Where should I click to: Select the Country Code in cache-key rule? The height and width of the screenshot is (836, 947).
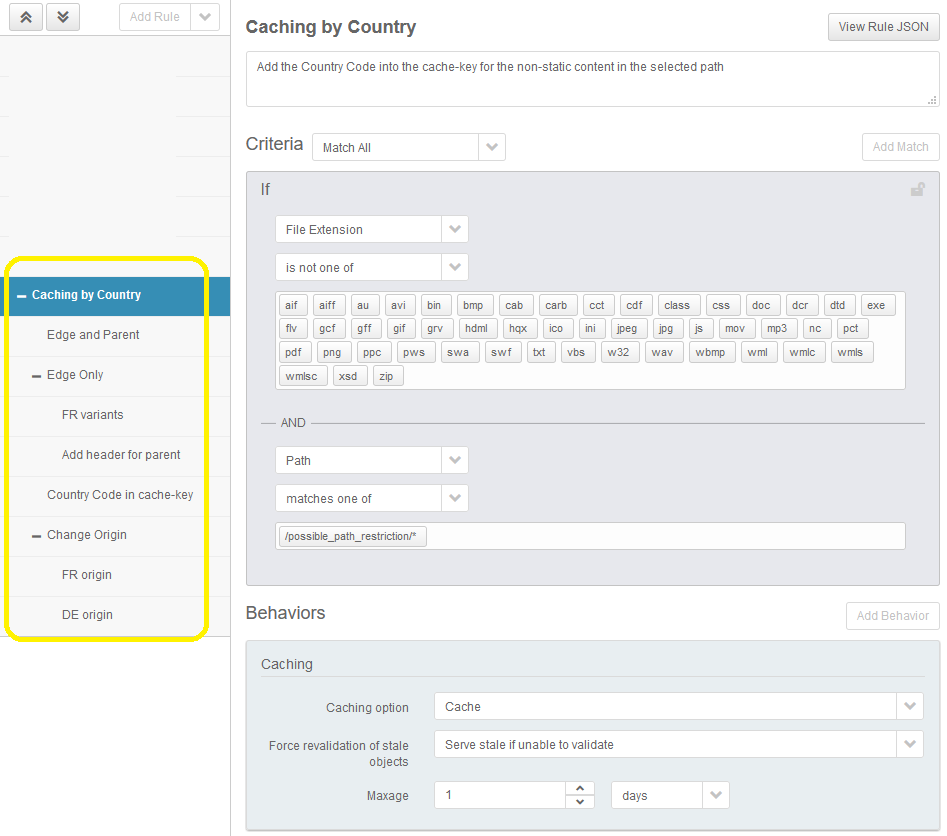[x=120, y=495]
